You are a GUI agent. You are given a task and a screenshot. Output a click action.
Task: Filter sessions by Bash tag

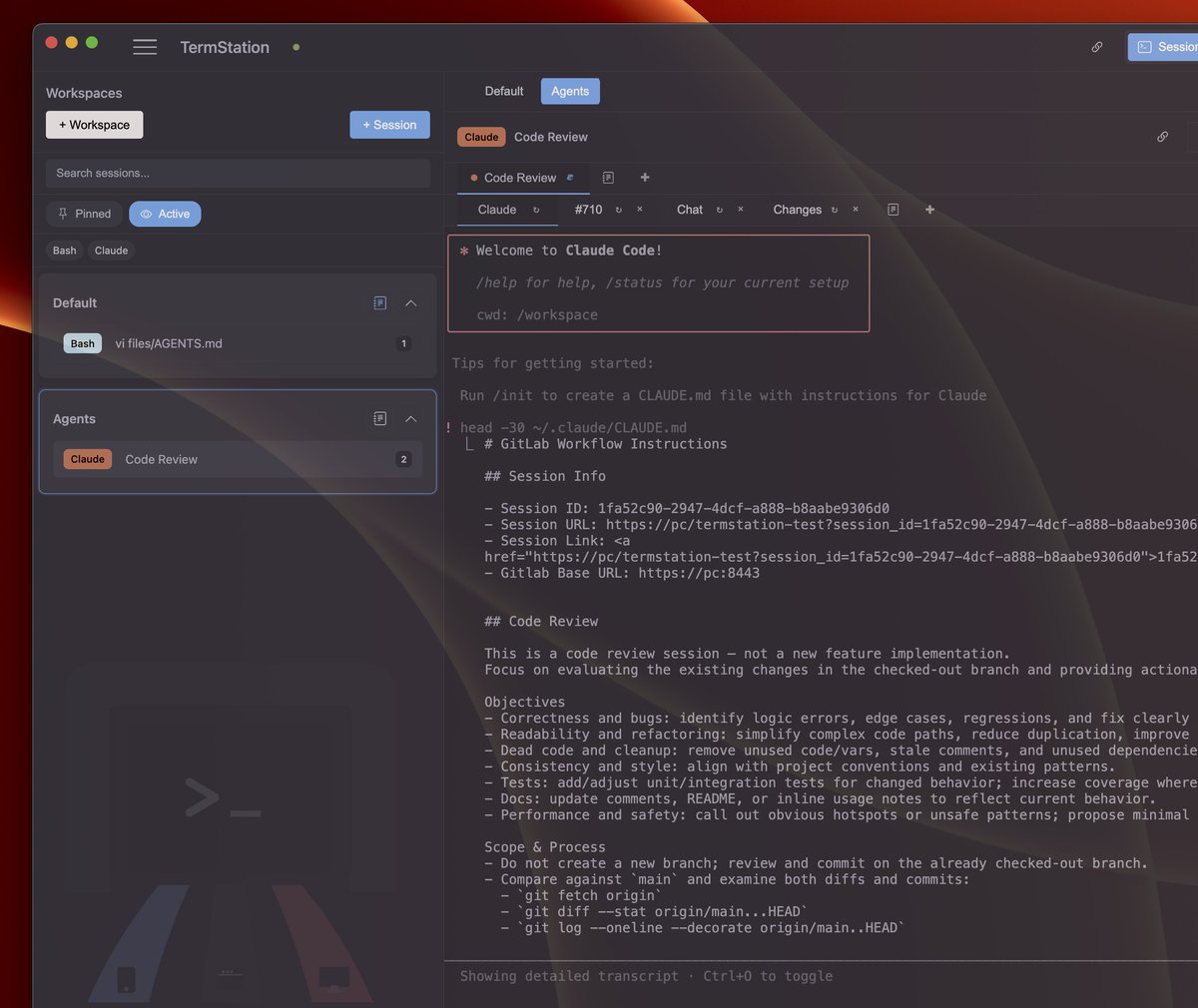65,251
